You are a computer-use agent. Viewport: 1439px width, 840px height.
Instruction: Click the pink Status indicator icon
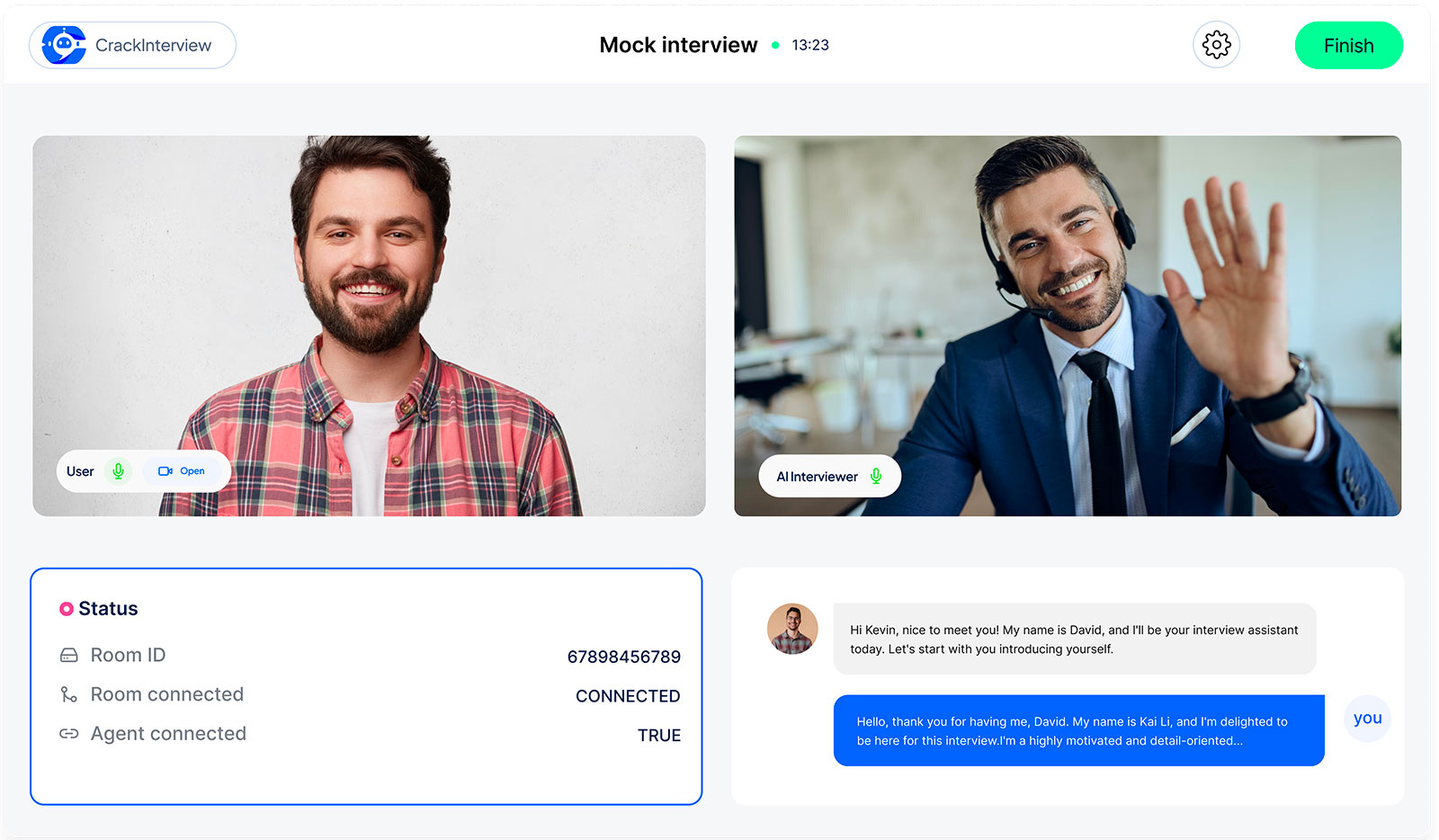(67, 609)
